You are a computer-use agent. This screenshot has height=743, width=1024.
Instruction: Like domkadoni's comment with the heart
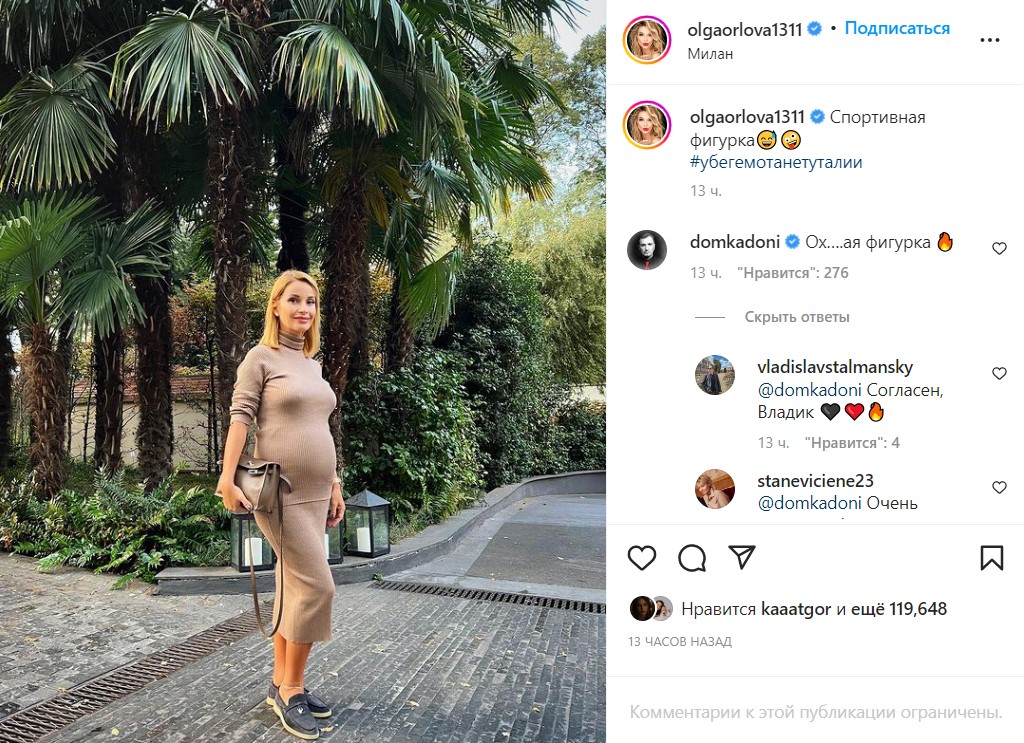pos(999,249)
